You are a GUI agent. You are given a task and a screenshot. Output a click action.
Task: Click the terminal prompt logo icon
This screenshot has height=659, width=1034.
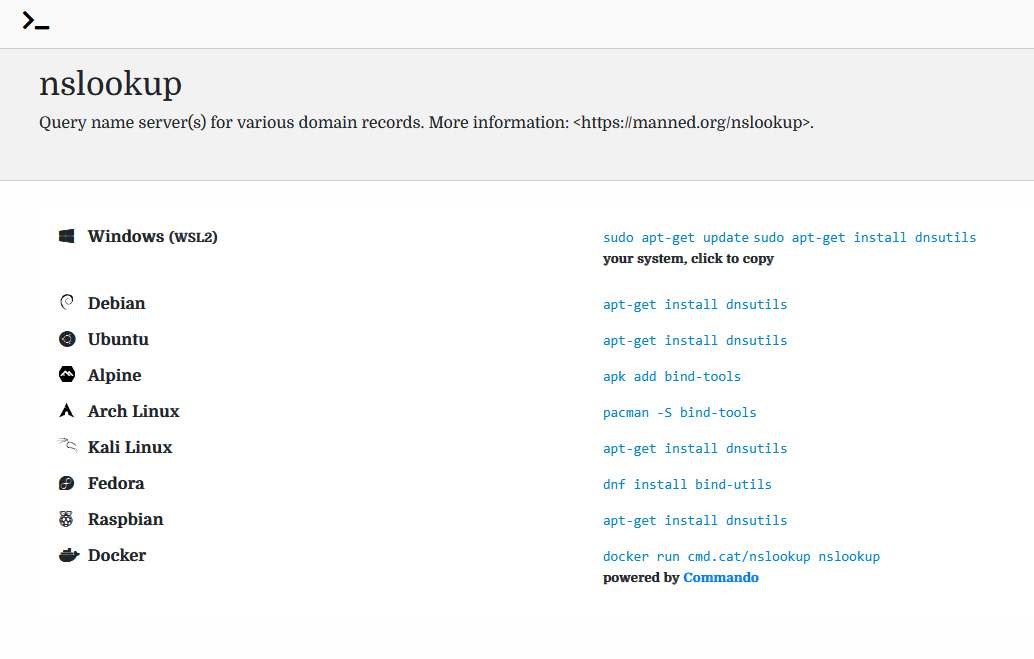36,21
